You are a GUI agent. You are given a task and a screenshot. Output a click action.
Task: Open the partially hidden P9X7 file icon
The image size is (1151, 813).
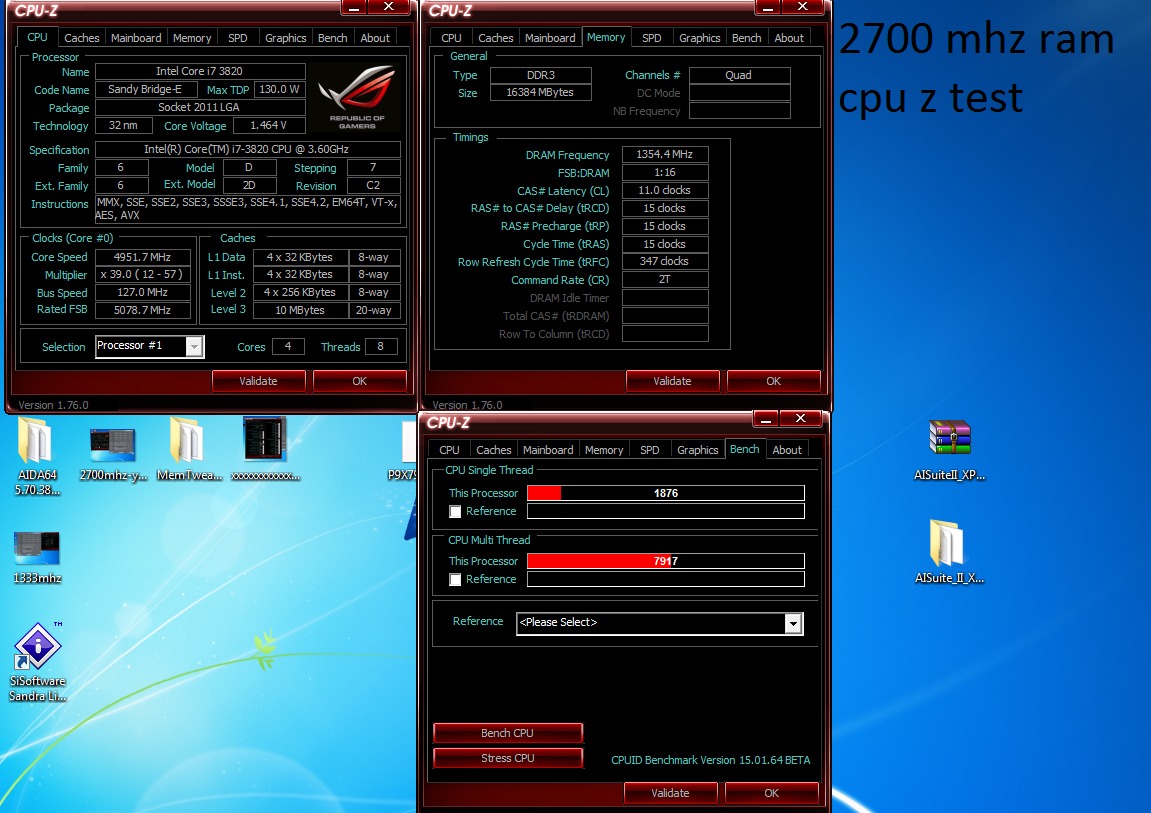point(404,451)
